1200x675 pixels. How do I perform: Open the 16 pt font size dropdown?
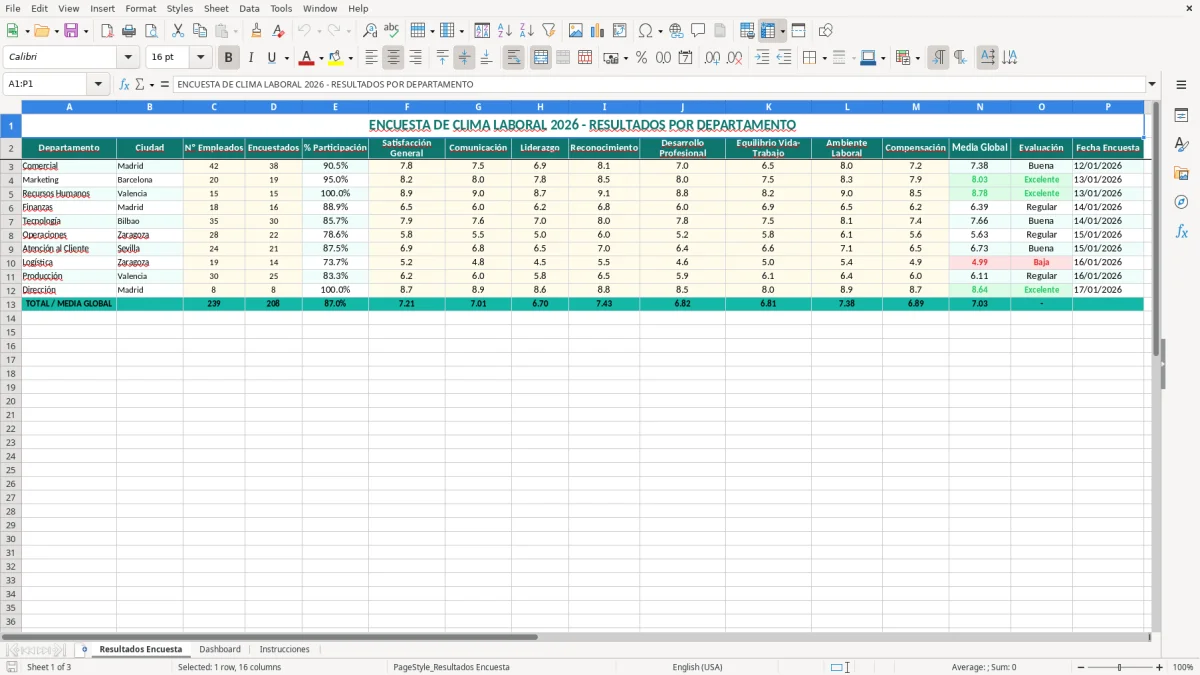pos(200,58)
